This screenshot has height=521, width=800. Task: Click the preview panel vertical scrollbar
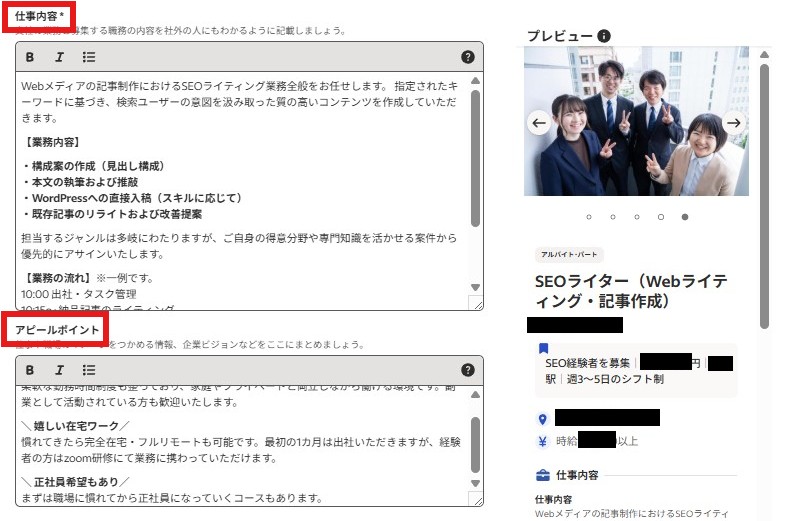(x=764, y=200)
